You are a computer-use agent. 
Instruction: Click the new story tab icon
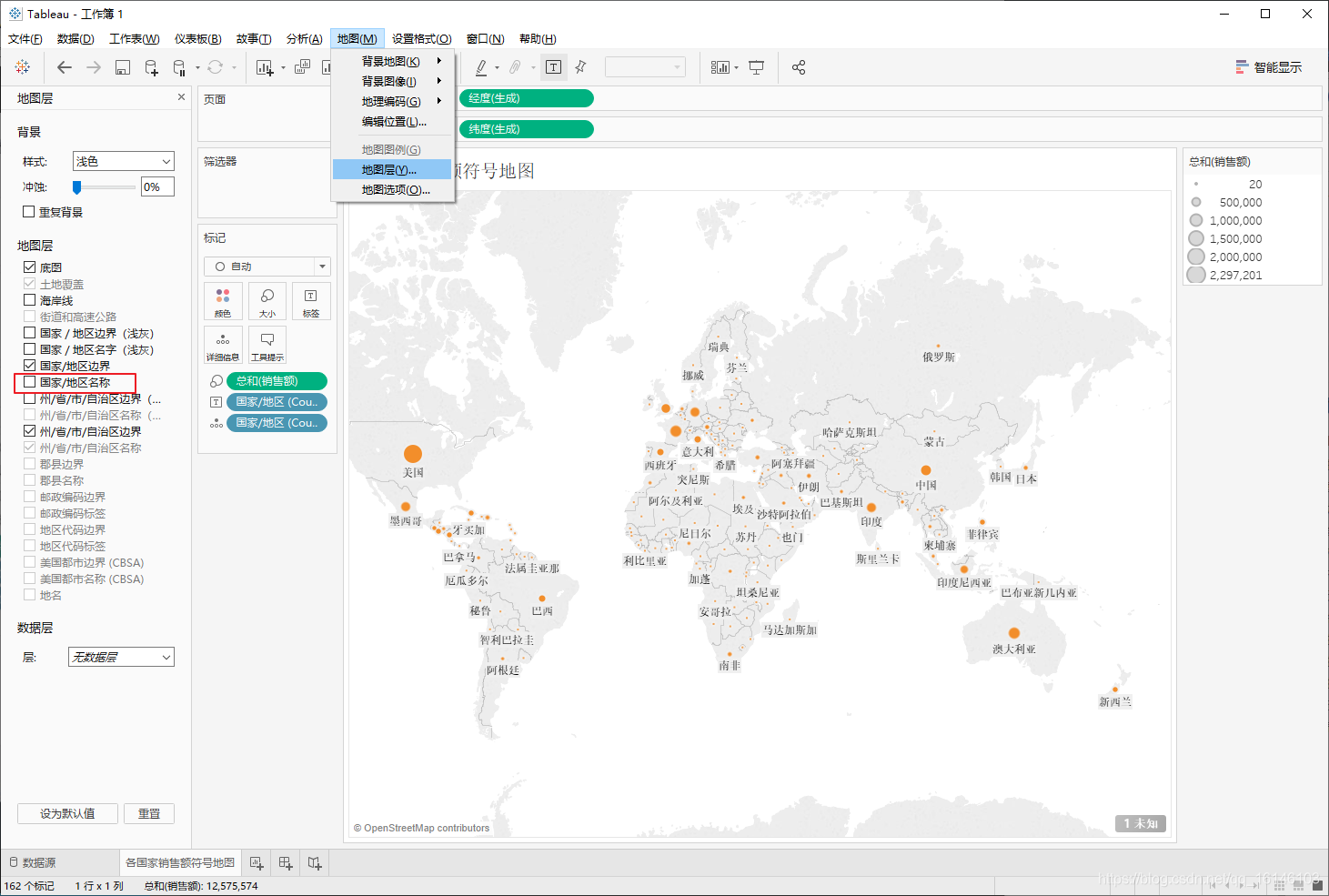(x=315, y=862)
